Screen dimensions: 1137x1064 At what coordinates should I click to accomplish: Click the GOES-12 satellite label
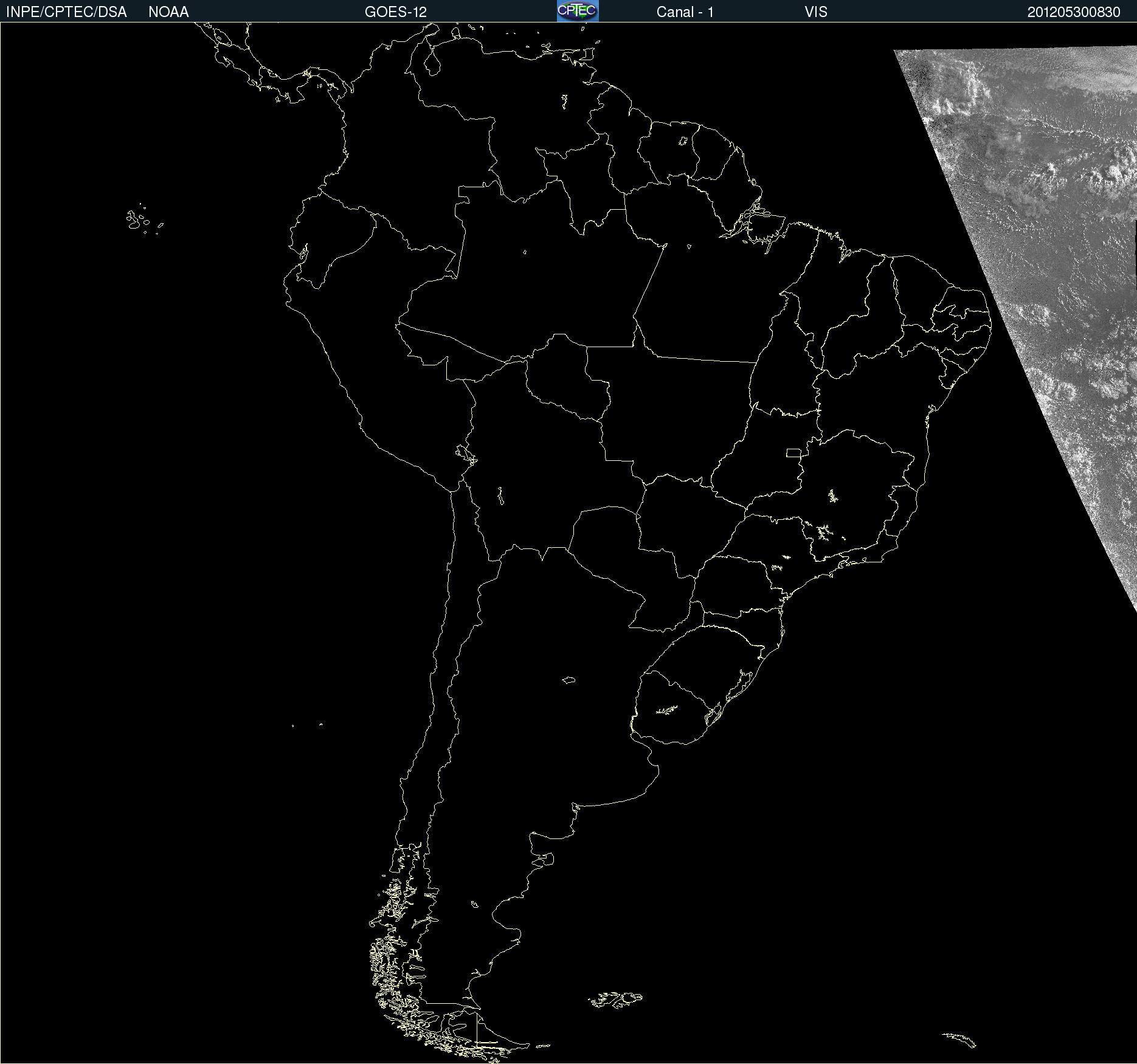click(396, 12)
